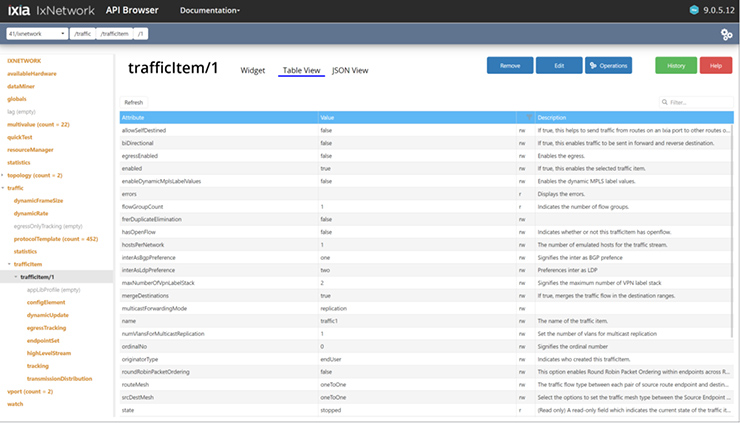The width and height of the screenshot is (740, 423).
Task: Expand the topology (count = 2) node
Action: point(2,175)
